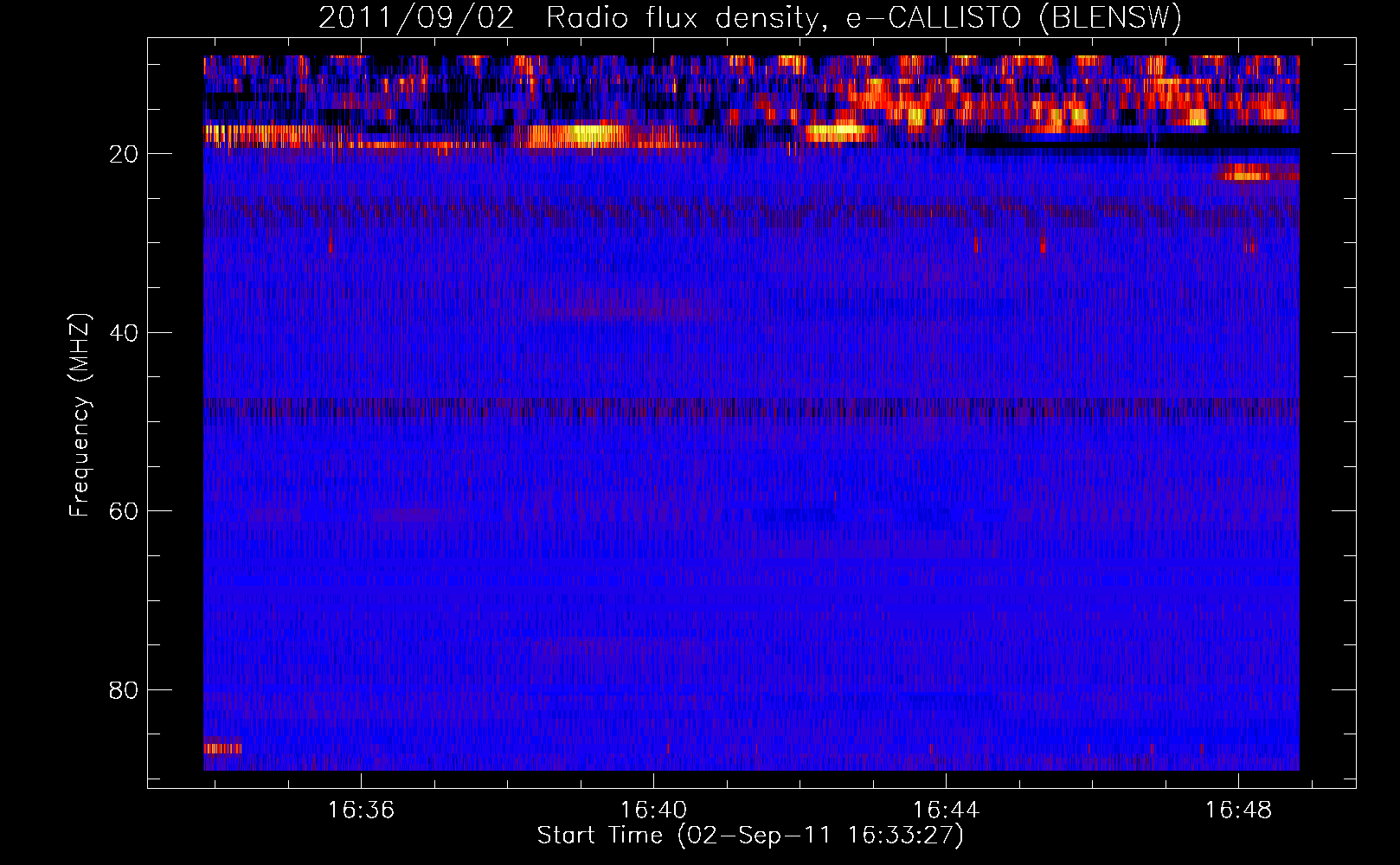The width and height of the screenshot is (1400, 865).
Task: Click the 80 MHz frequency tick label
Action: [x=124, y=690]
